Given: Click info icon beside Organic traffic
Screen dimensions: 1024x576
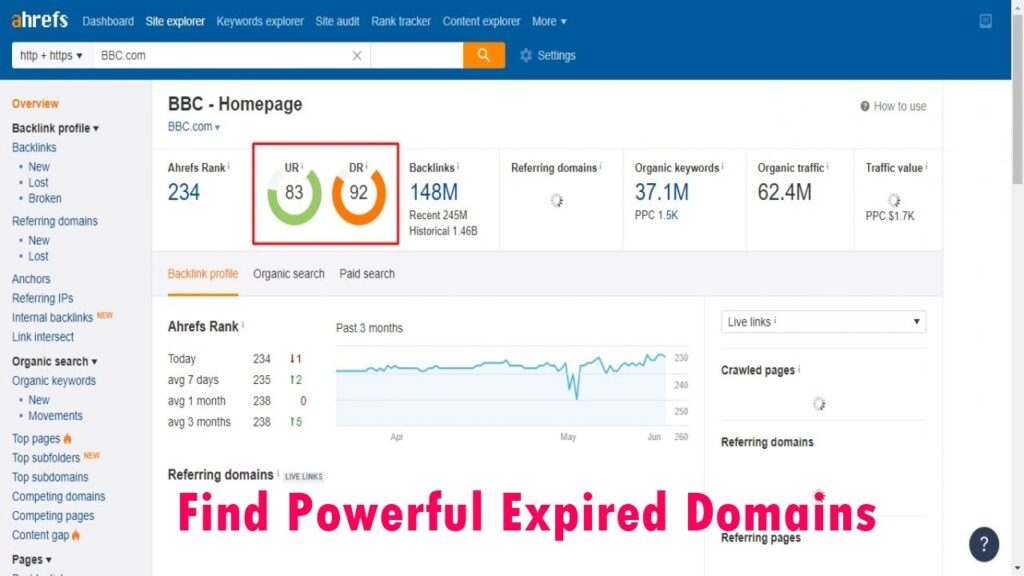Looking at the screenshot, I should (827, 167).
